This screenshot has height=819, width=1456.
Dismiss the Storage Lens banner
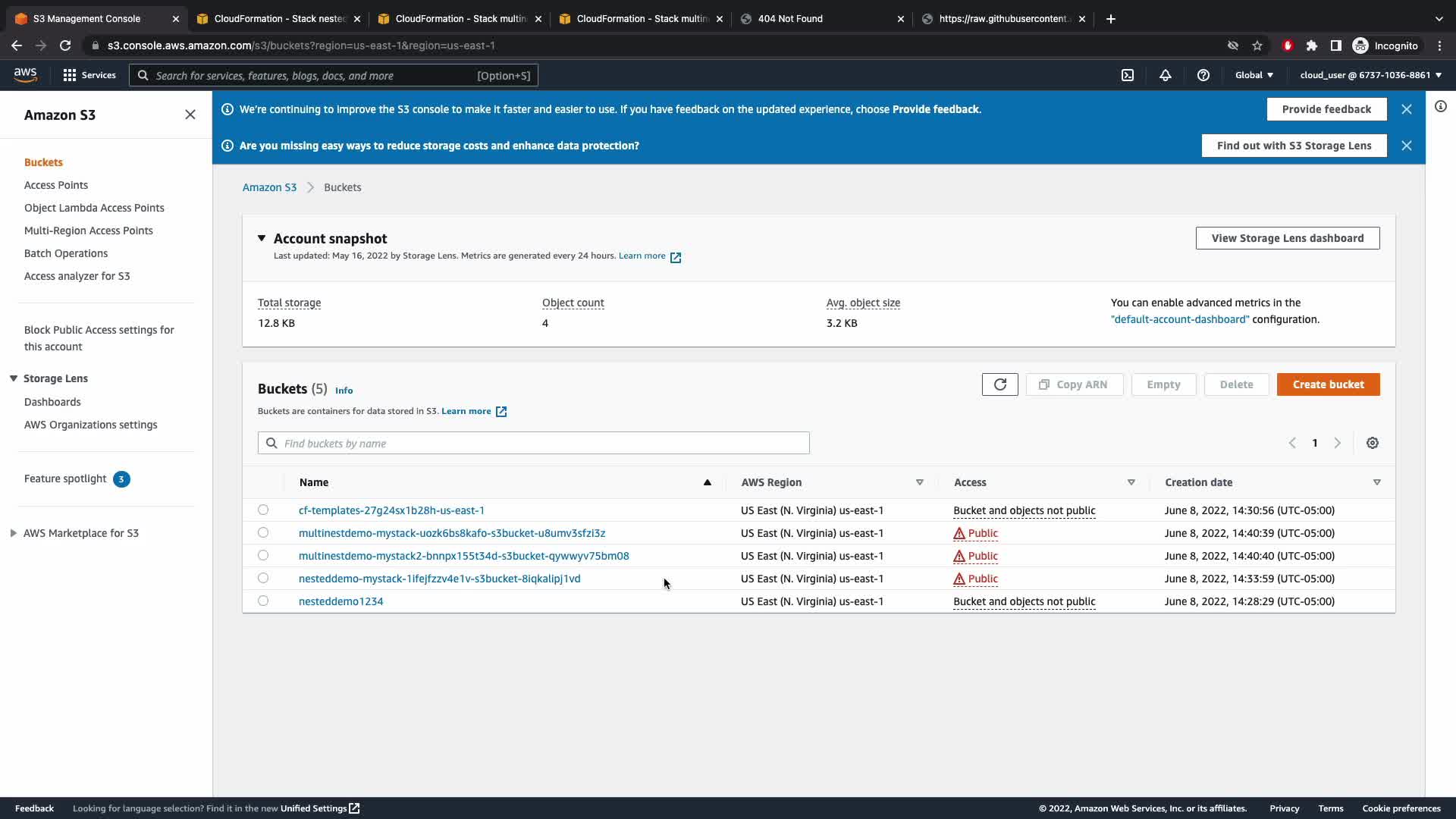[1407, 146]
